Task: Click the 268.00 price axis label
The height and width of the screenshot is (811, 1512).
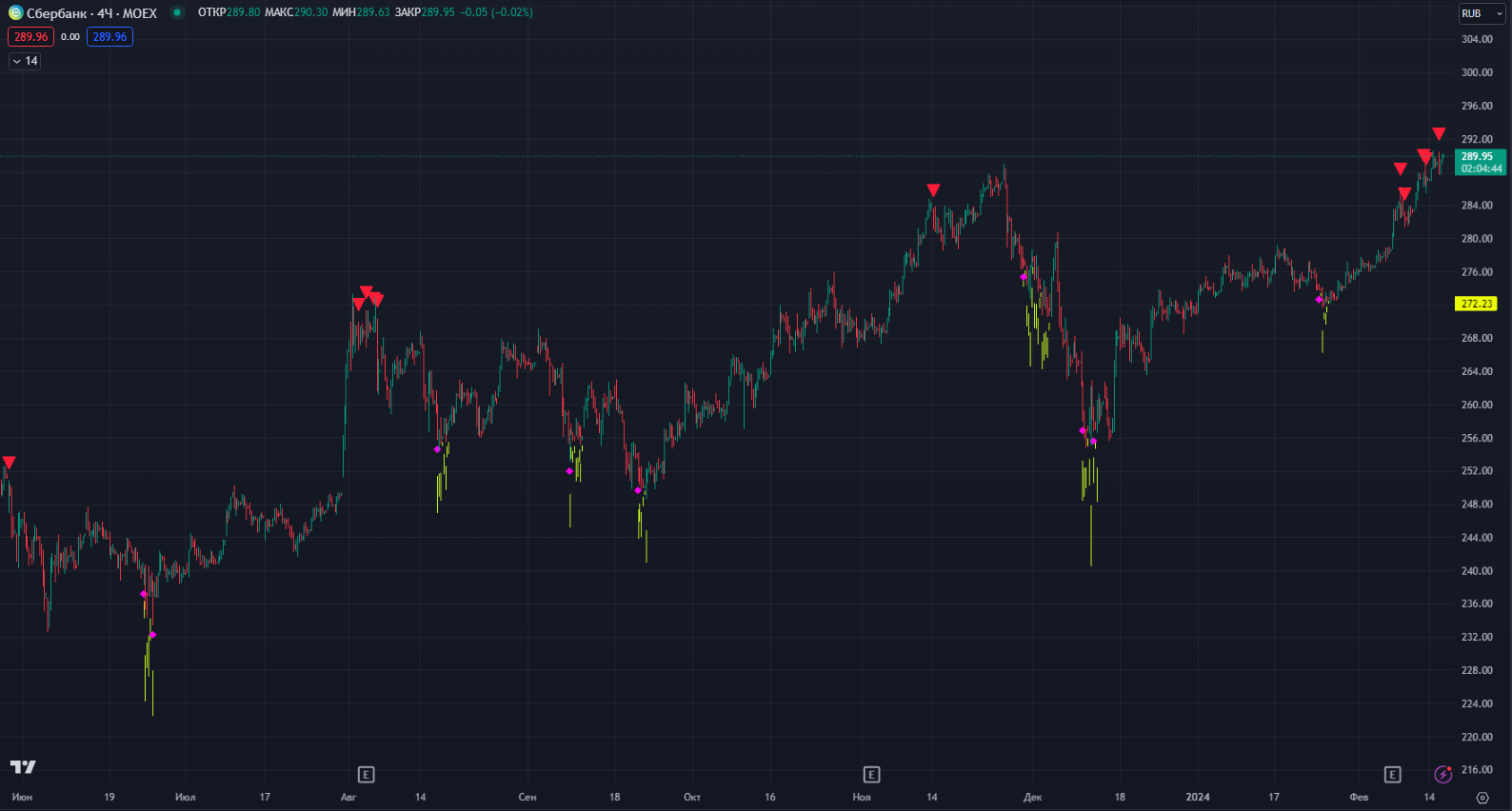Action: 1477,338
